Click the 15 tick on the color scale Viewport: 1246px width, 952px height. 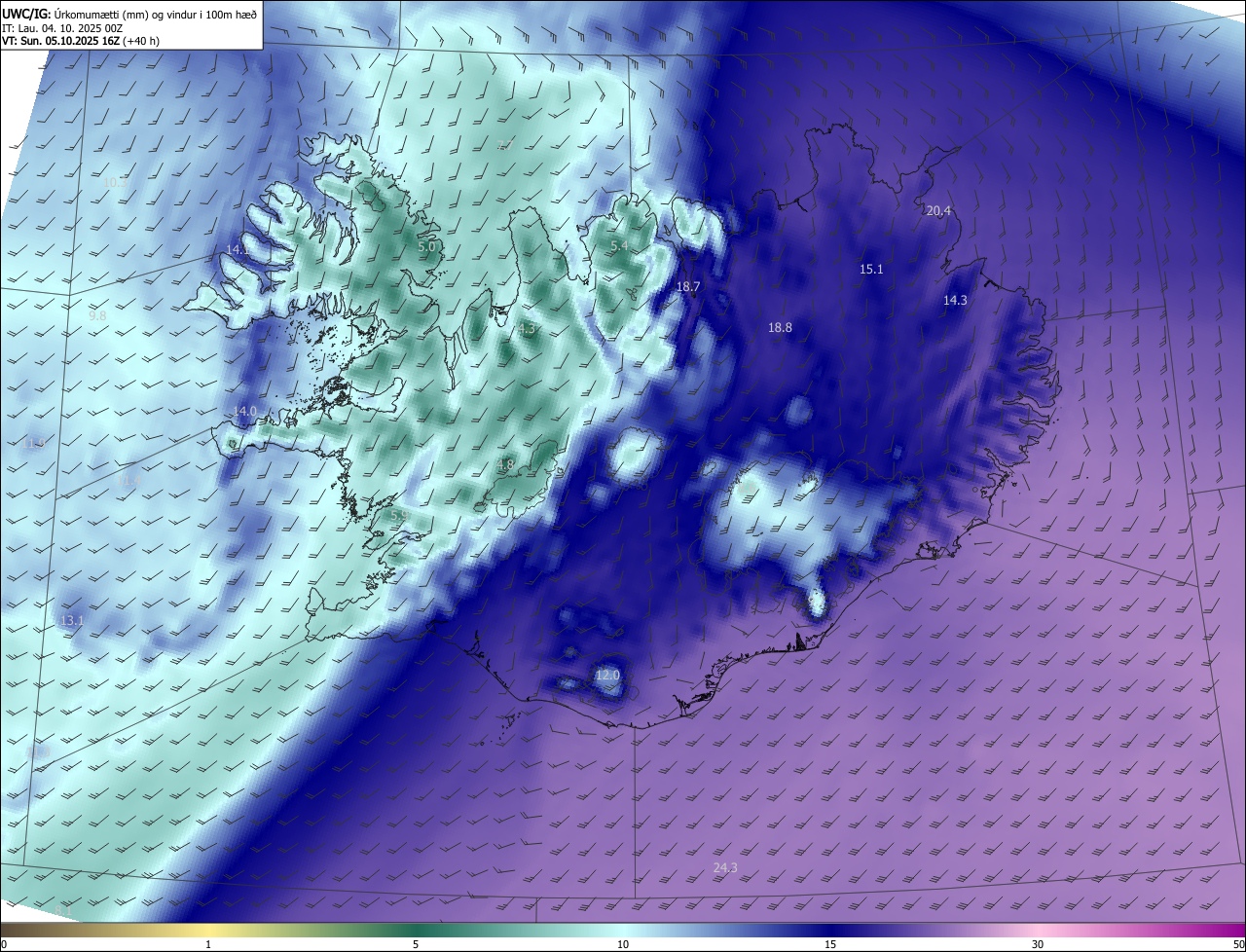830,944
